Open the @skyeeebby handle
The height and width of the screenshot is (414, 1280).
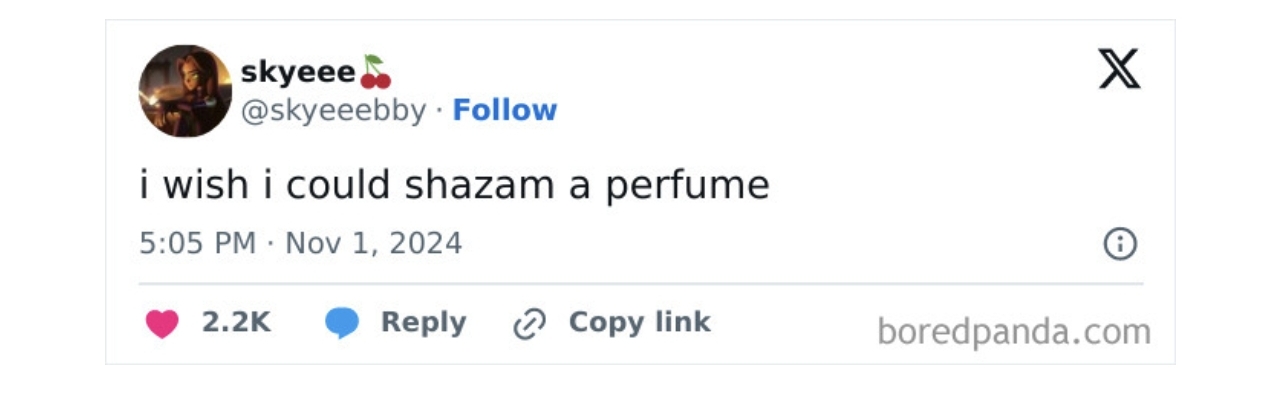click(x=334, y=111)
